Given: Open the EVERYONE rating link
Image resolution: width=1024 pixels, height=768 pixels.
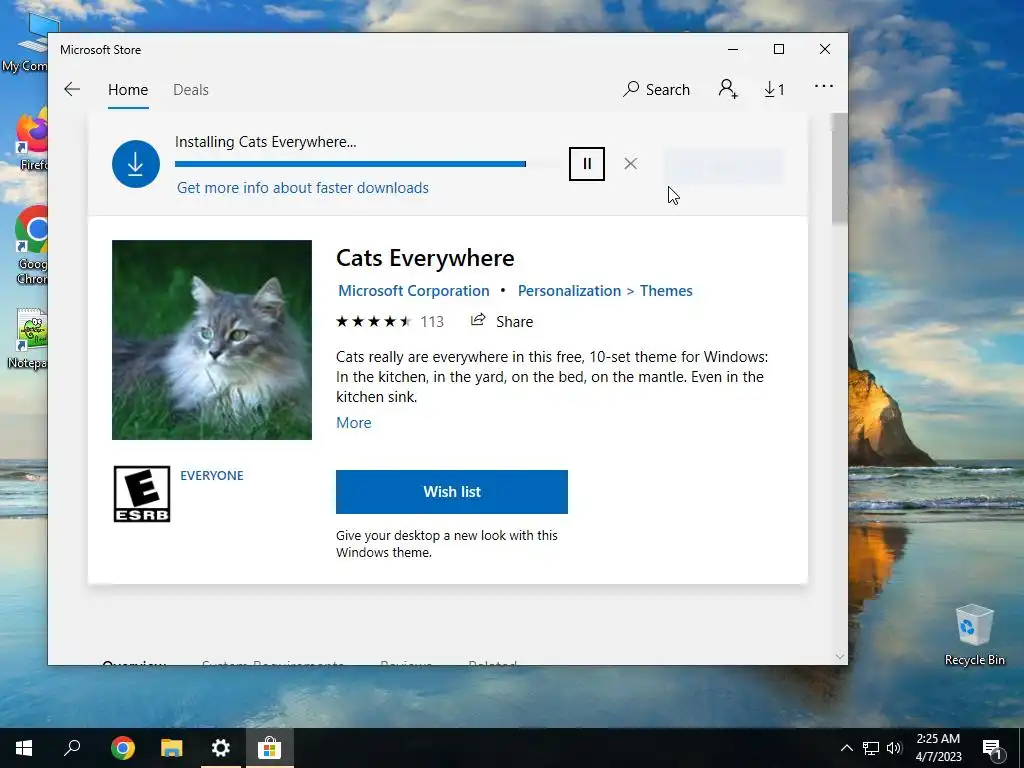Looking at the screenshot, I should [212, 475].
